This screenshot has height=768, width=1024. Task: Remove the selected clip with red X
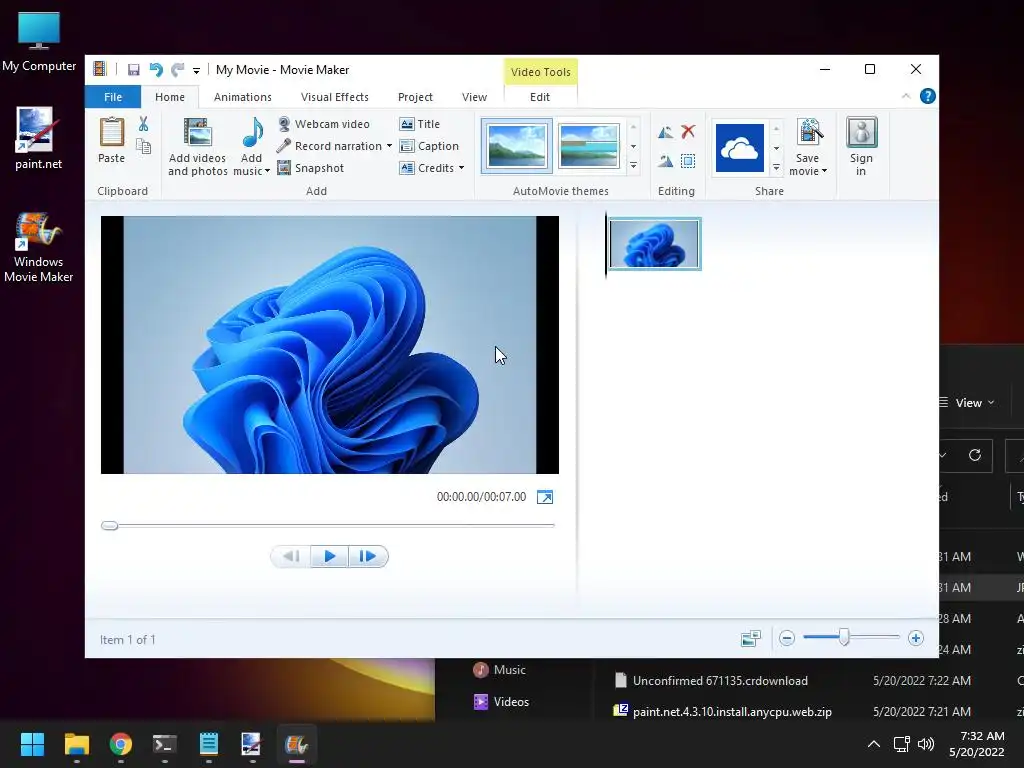pyautogui.click(x=688, y=132)
